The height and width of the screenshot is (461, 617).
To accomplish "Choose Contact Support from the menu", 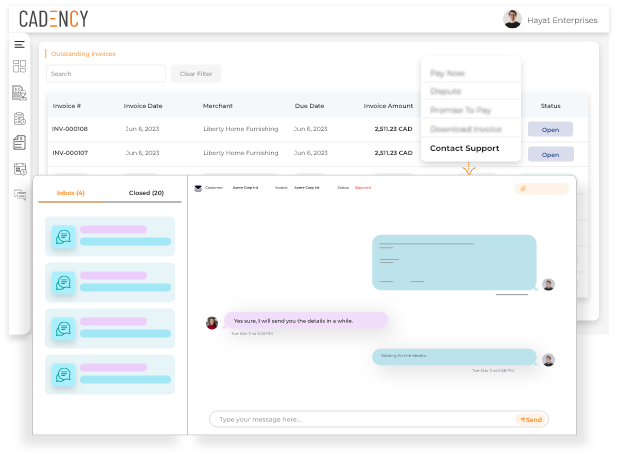I will 464,148.
